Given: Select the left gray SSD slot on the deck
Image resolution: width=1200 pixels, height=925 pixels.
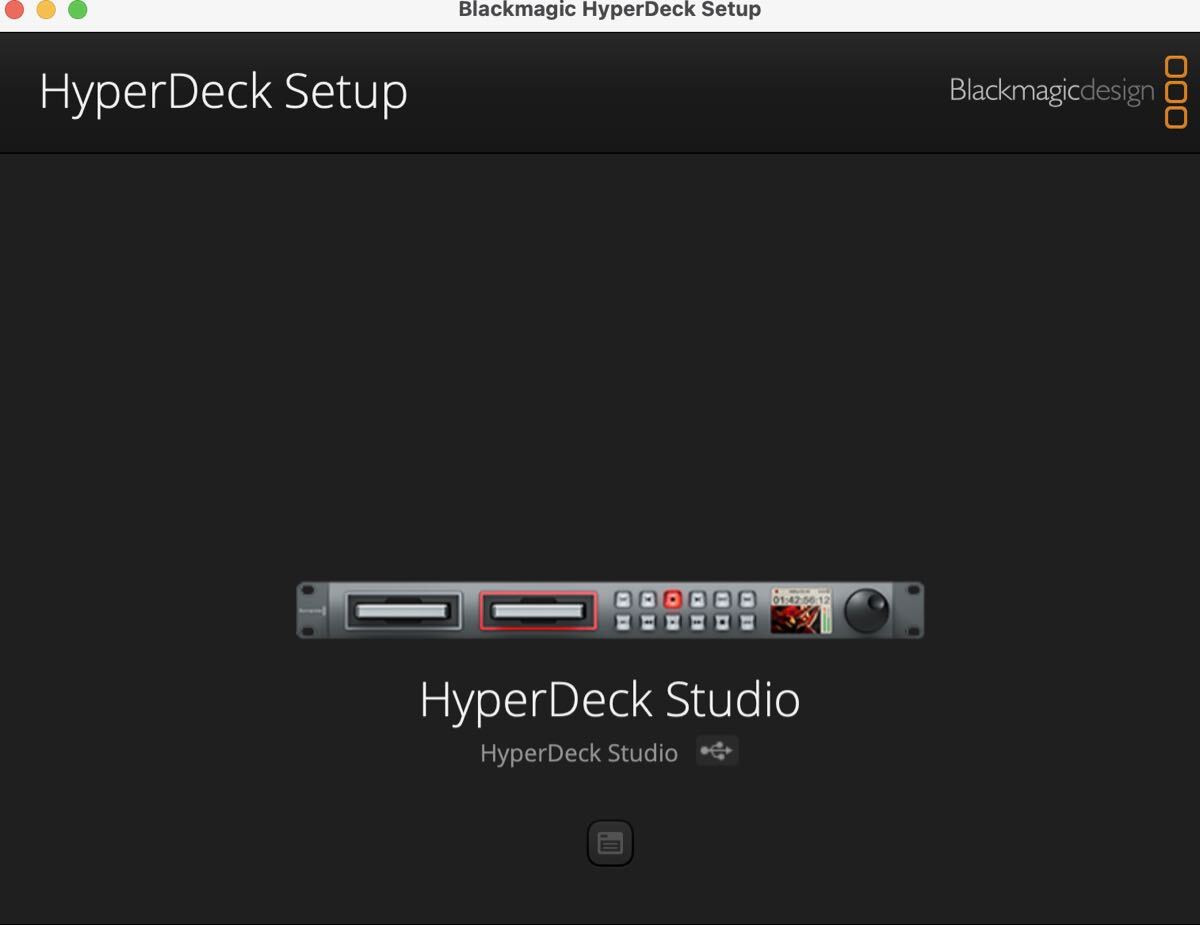Looking at the screenshot, I should click(404, 610).
